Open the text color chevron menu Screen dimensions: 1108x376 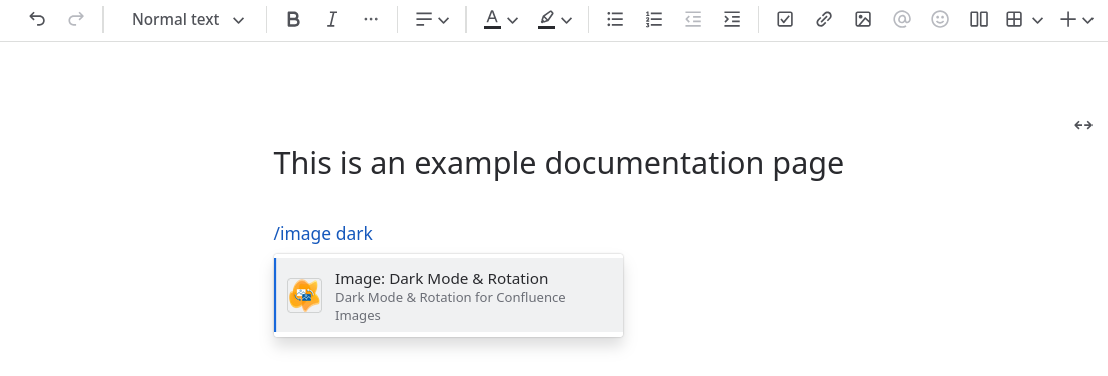click(x=513, y=20)
